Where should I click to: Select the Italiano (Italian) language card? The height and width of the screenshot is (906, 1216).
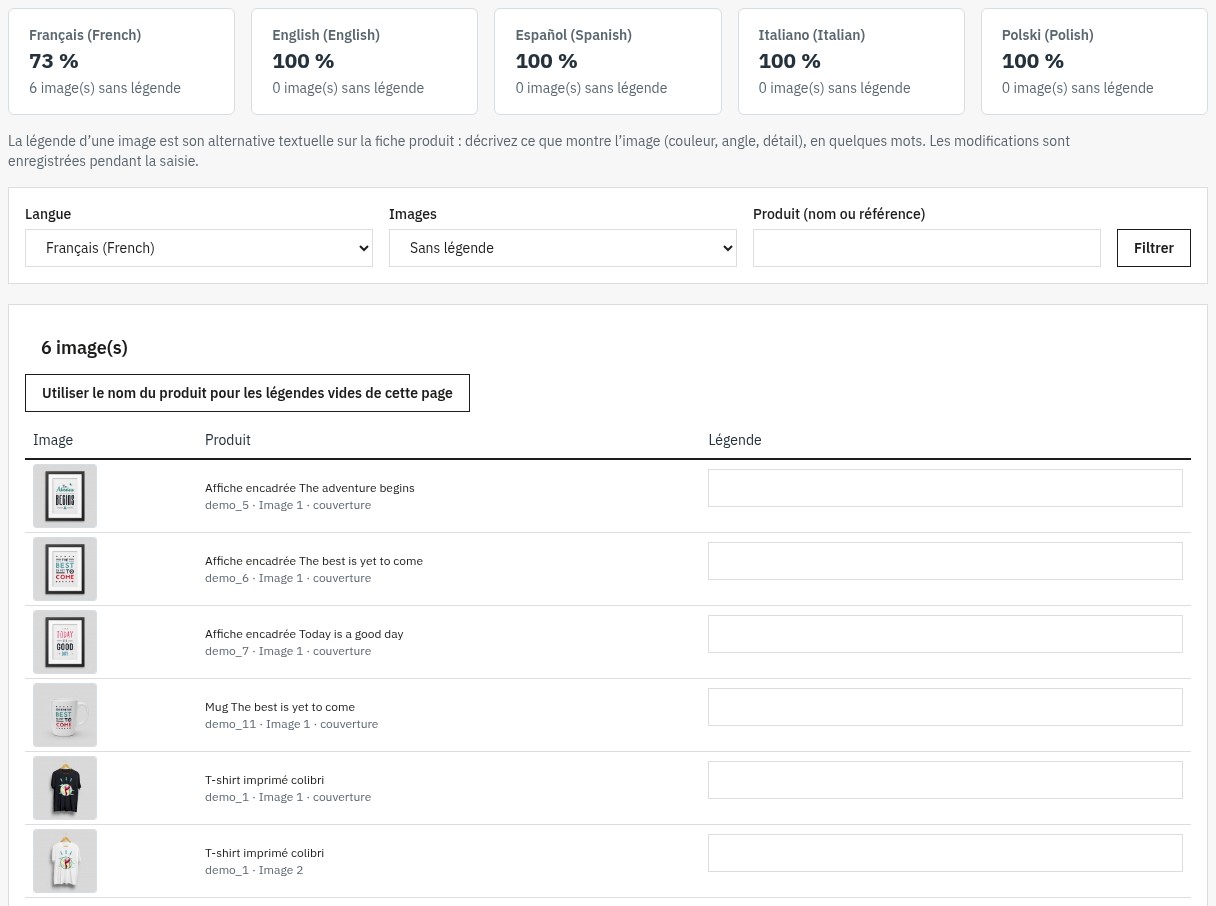pos(851,61)
